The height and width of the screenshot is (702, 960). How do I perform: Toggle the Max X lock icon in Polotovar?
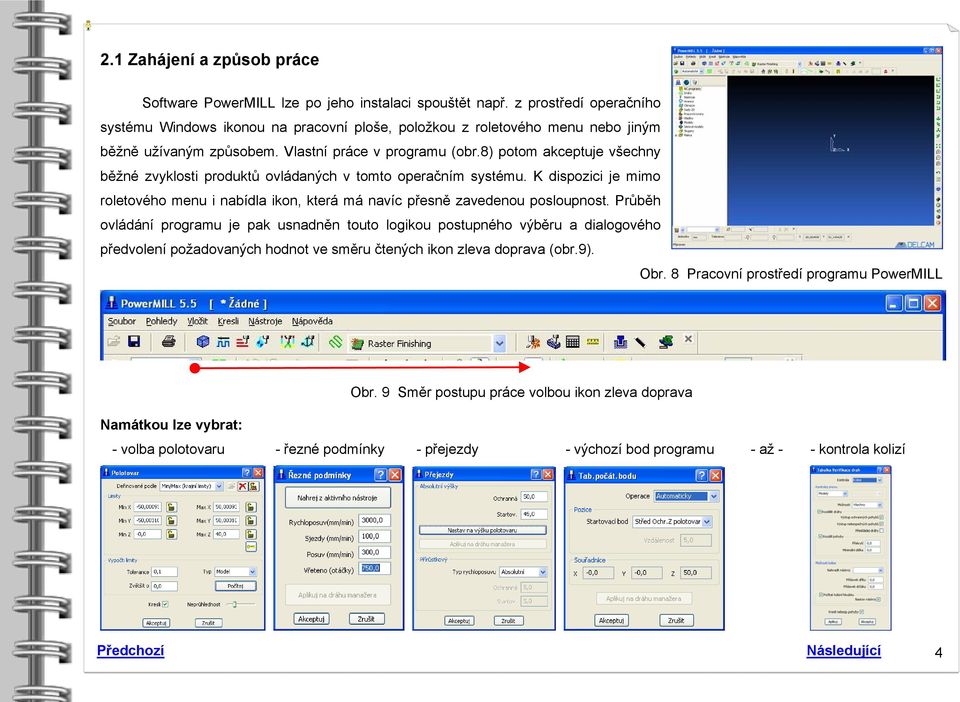(x=250, y=507)
